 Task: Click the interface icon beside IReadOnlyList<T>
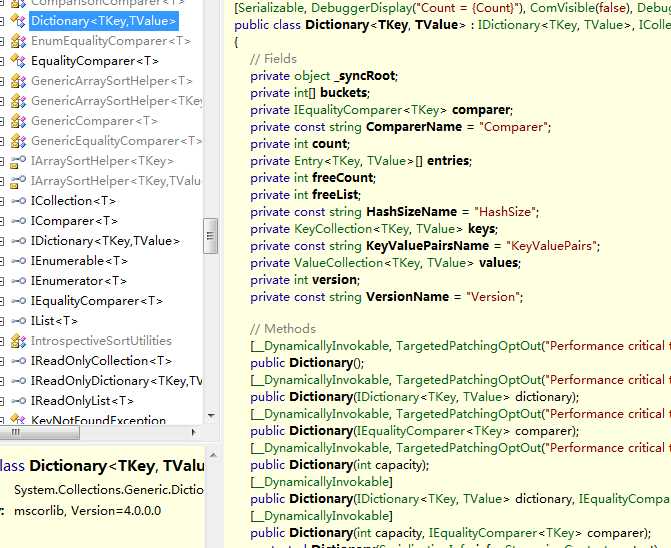18,401
